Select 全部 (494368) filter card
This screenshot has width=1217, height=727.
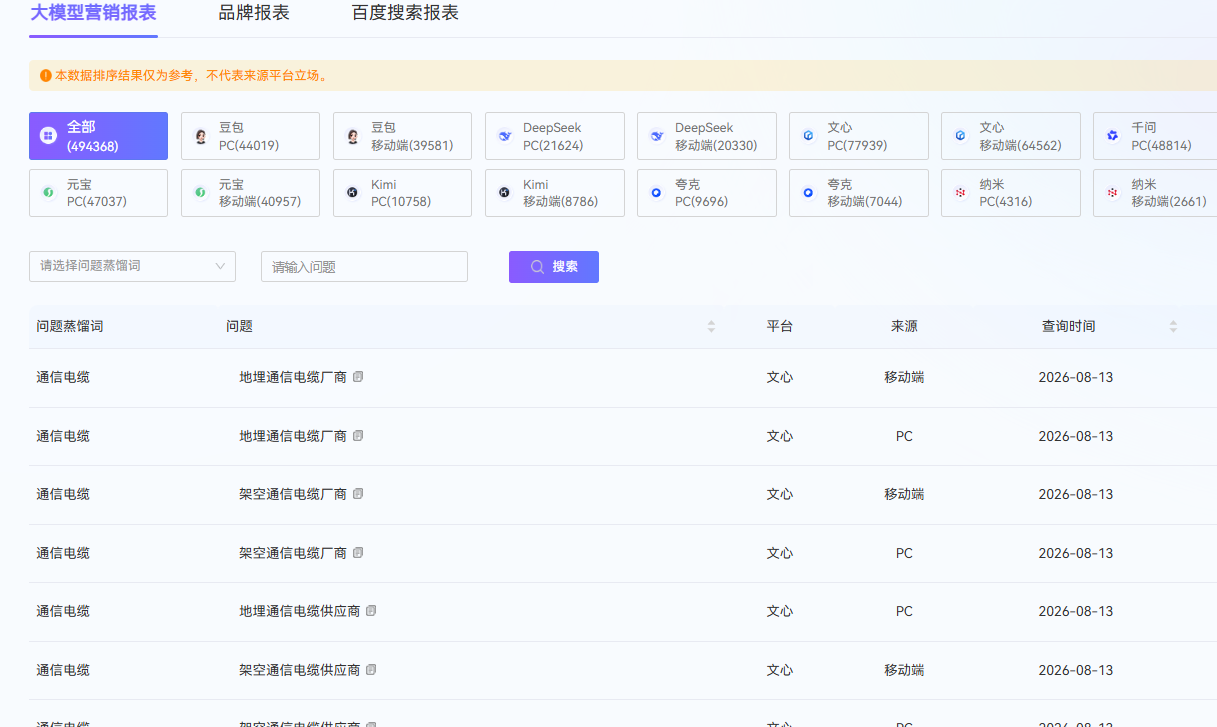point(98,136)
